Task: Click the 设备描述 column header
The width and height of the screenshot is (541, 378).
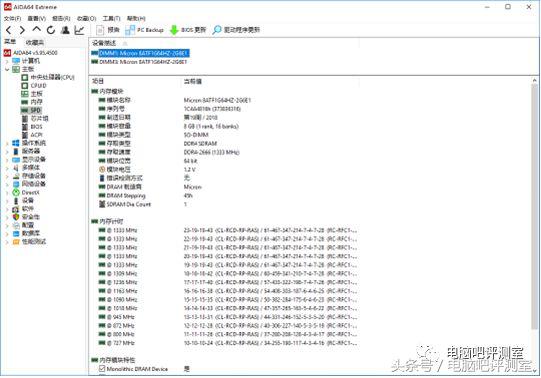Action: click(104, 43)
